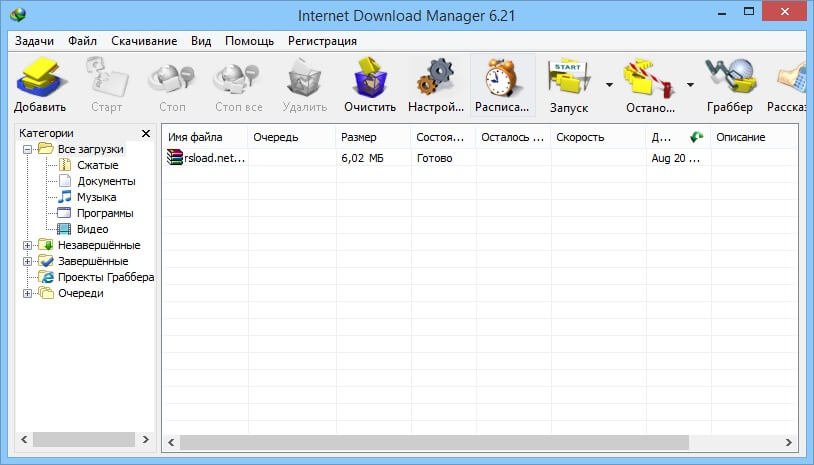Open the Помощь menu
The height and width of the screenshot is (465, 814).
coord(249,41)
